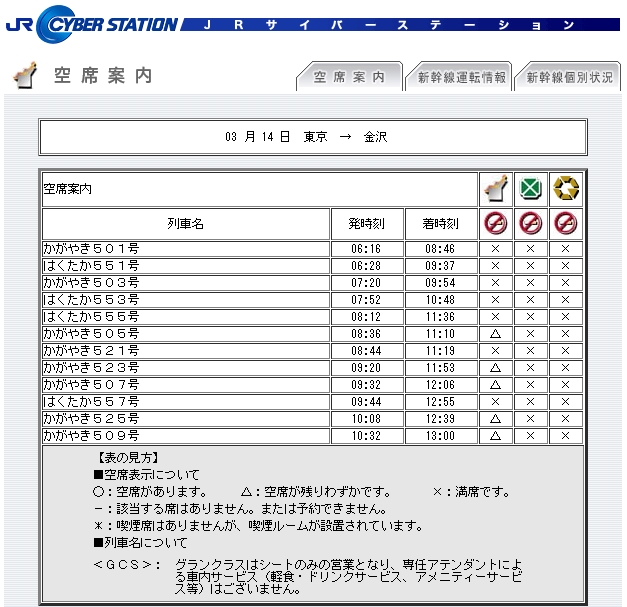Click the ■列車名について legend line
This screenshot has width=627, height=607.
tap(140, 543)
